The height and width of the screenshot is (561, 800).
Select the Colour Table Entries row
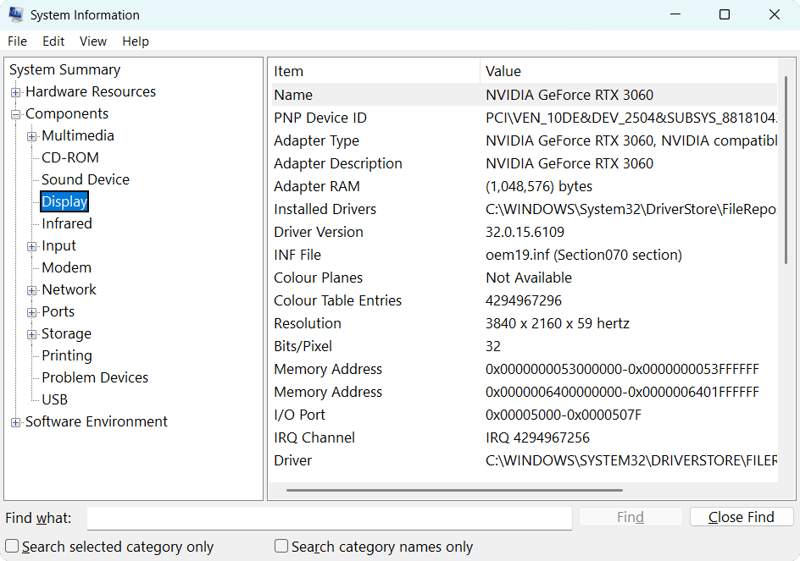[x=524, y=301]
